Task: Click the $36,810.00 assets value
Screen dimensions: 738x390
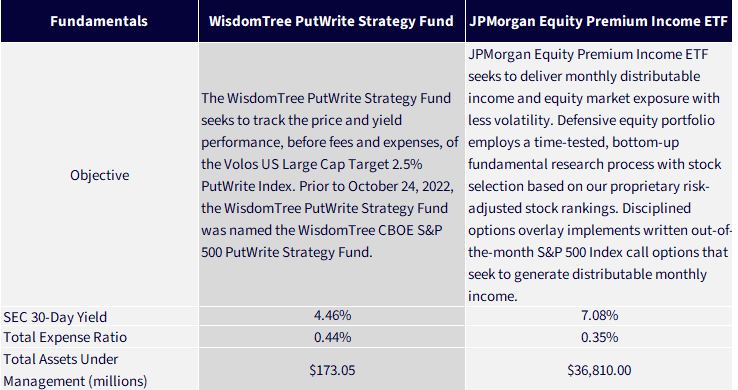Action: [599, 370]
